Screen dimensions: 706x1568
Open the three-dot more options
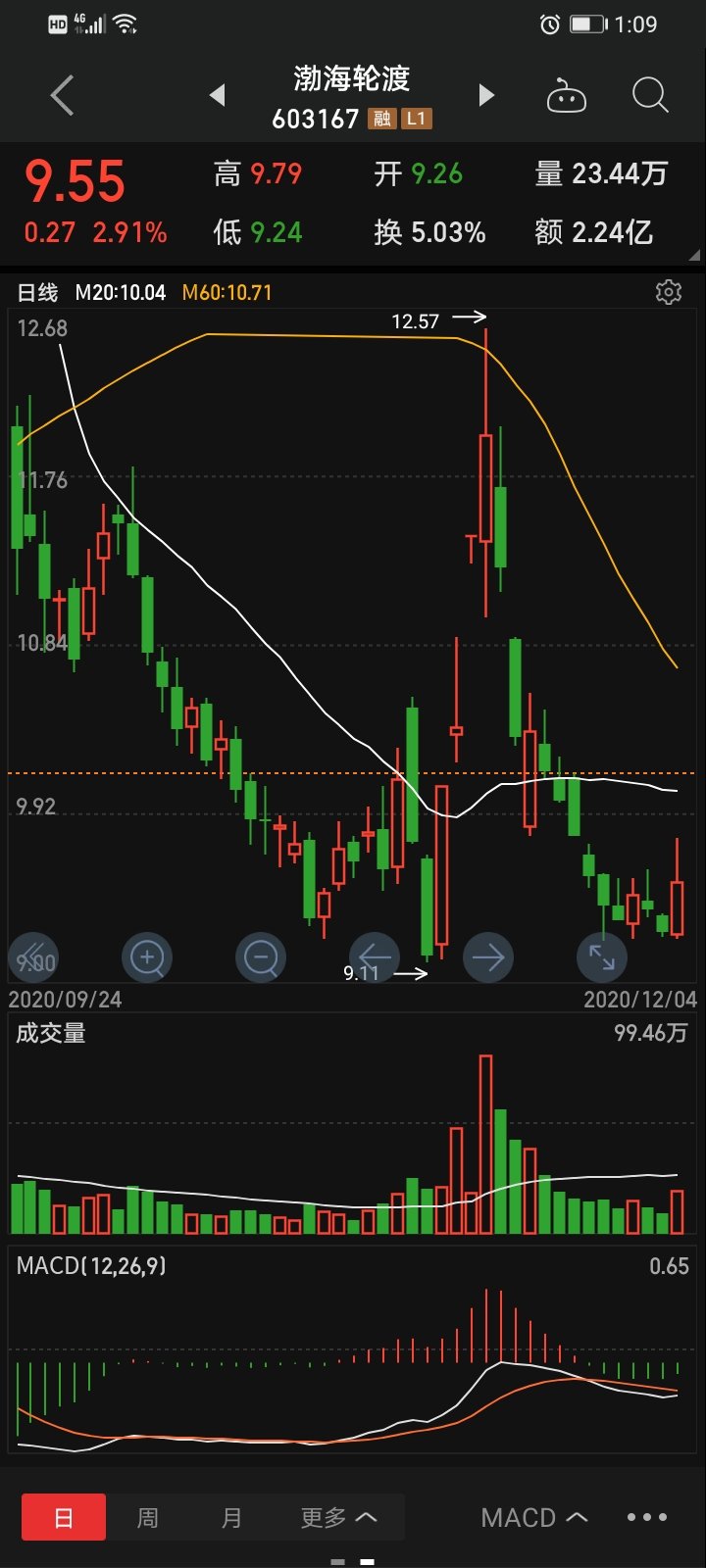click(647, 1517)
